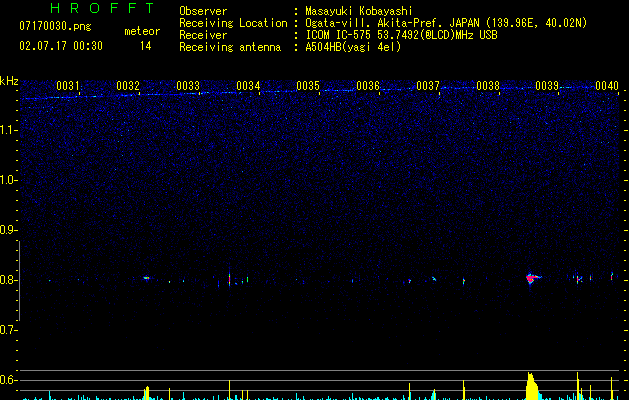Click the Observer field label
The width and height of the screenshot is (629, 400).
[x=203, y=11]
